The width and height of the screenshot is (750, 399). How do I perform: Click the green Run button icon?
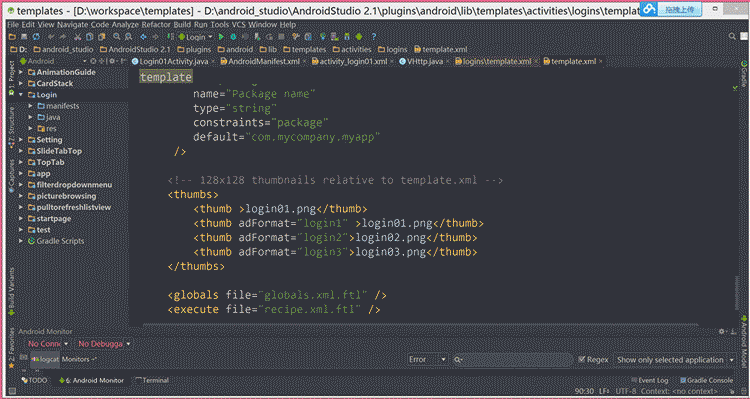(221, 36)
